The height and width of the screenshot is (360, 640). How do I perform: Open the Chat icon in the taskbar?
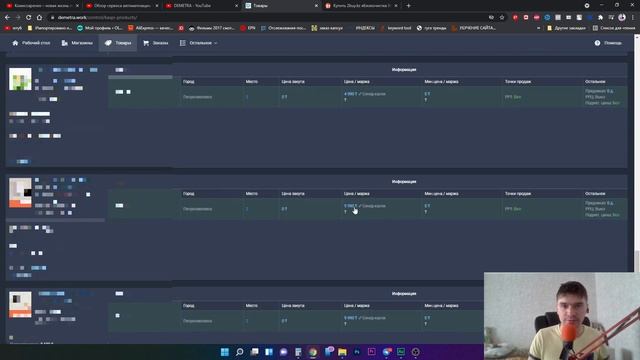[283, 352]
